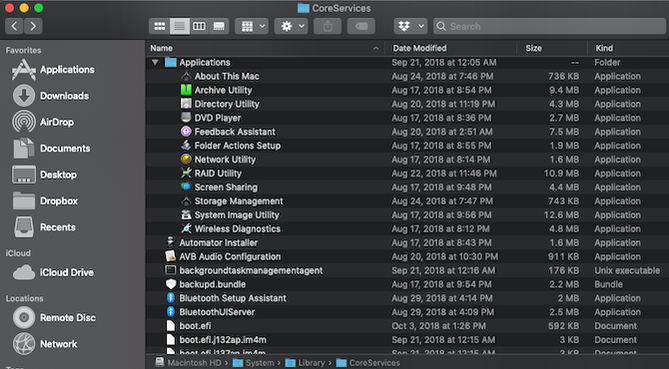
Task: Open Recents in the sidebar
Action: 44,227
